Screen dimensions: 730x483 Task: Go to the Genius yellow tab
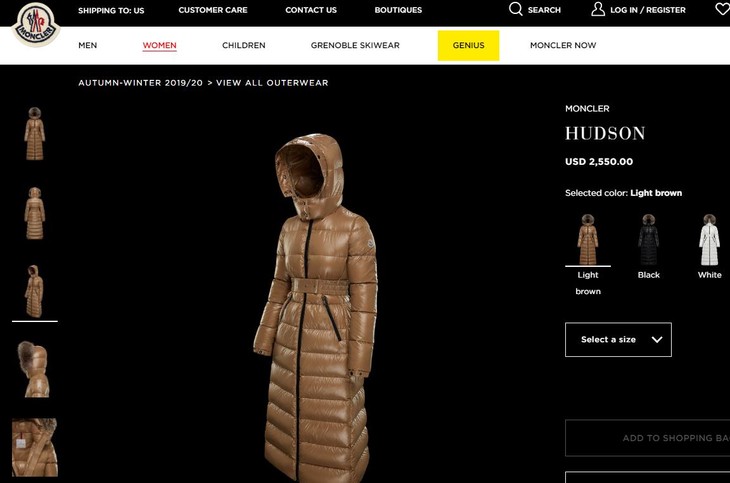point(468,45)
